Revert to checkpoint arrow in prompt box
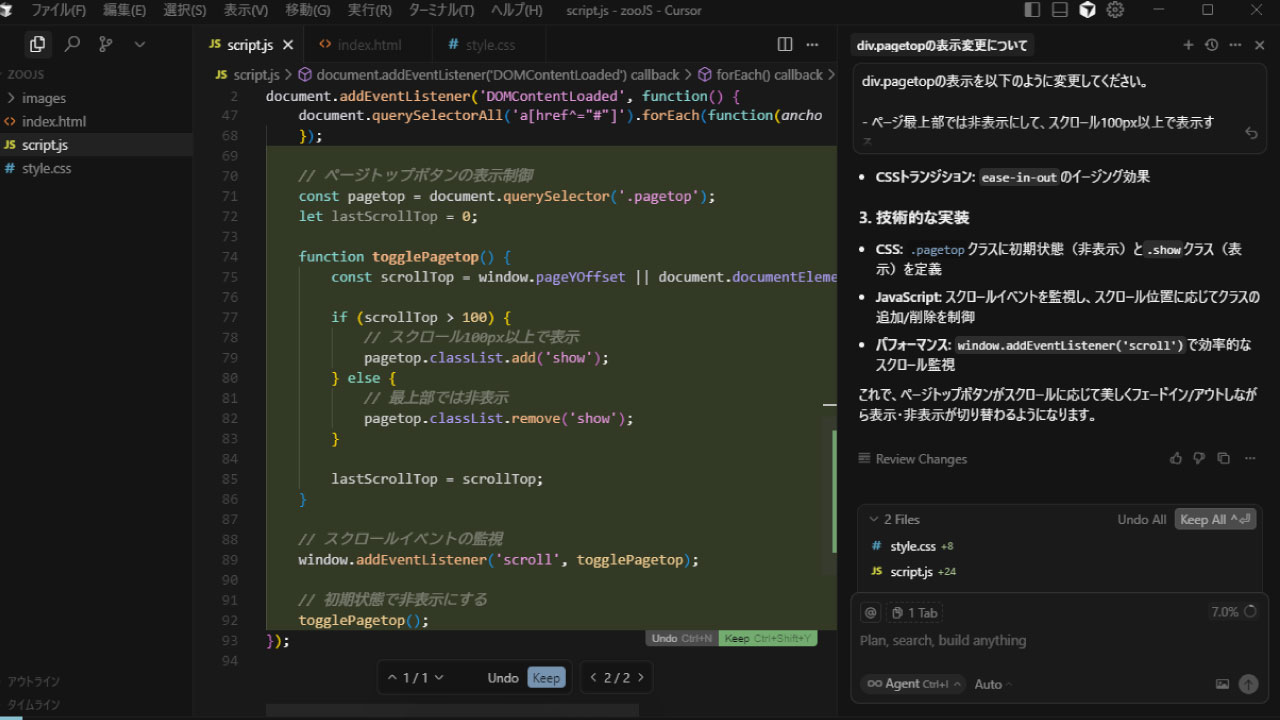Viewport: 1280px width, 720px height. (1251, 133)
